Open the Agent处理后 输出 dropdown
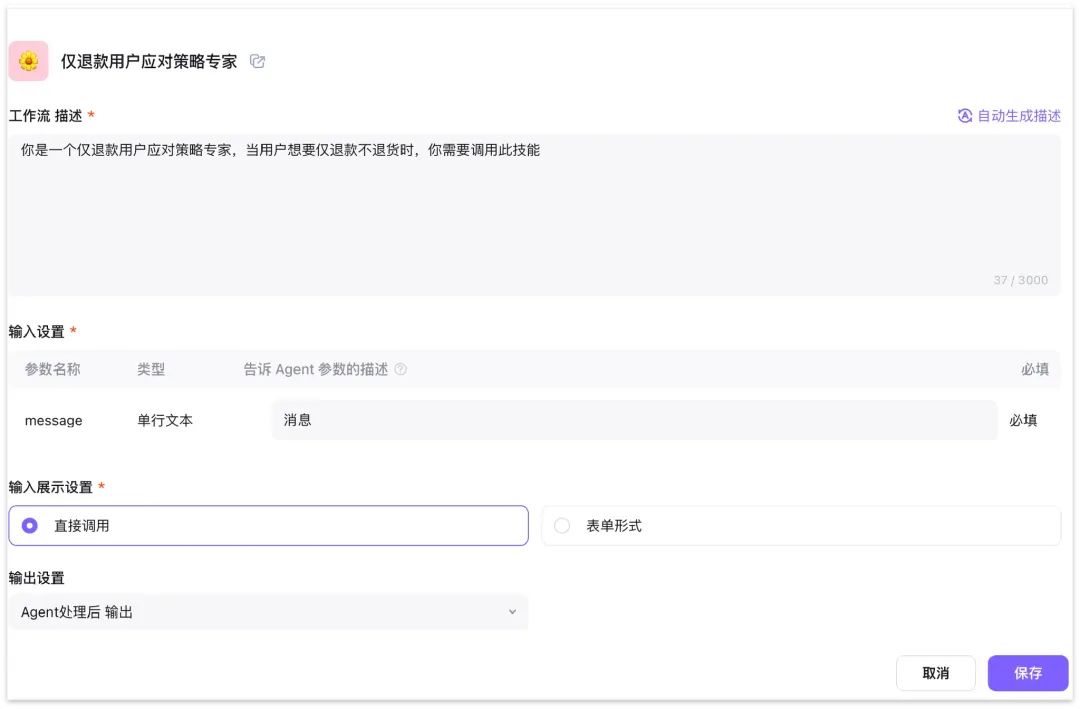The width and height of the screenshot is (1080, 709). [269, 612]
